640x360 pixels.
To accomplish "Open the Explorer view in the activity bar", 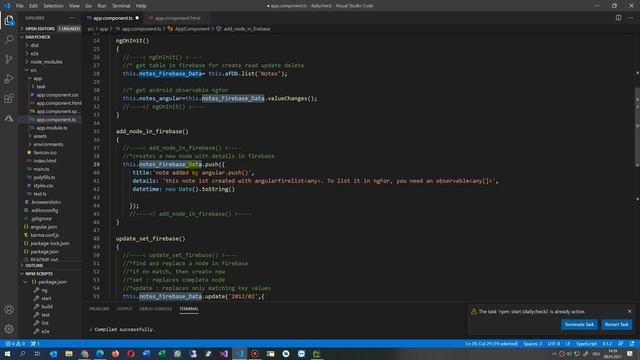I will point(9,20).
